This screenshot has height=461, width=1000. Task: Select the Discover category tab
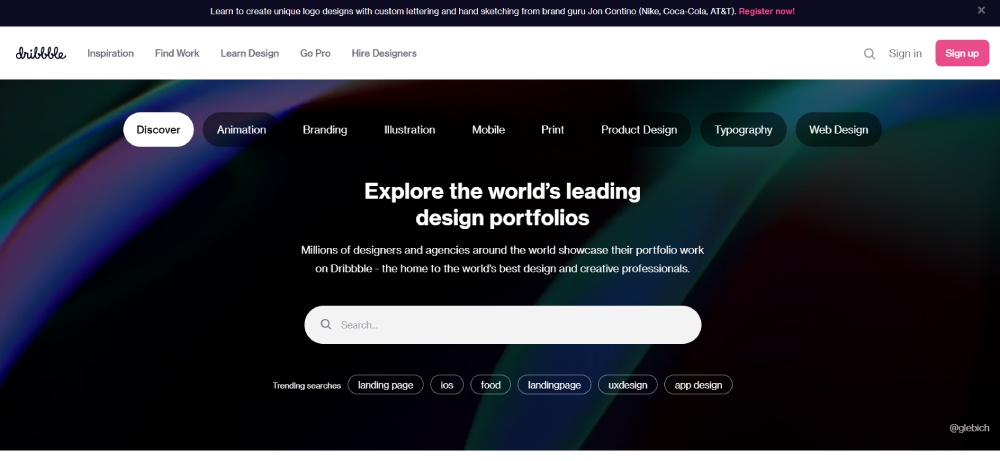[x=158, y=129]
